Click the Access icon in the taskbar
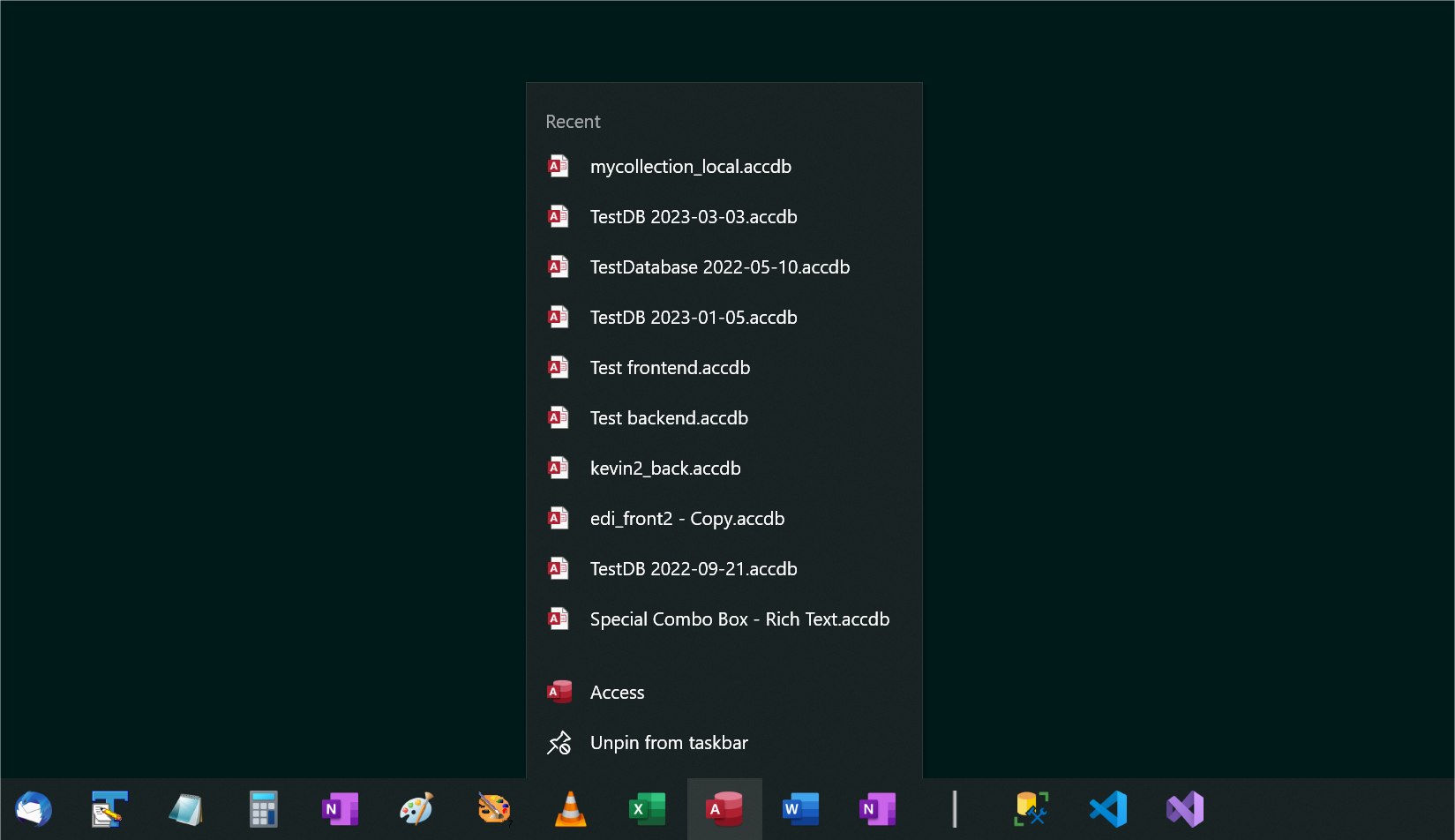The width and height of the screenshot is (1455, 840). pos(724,808)
